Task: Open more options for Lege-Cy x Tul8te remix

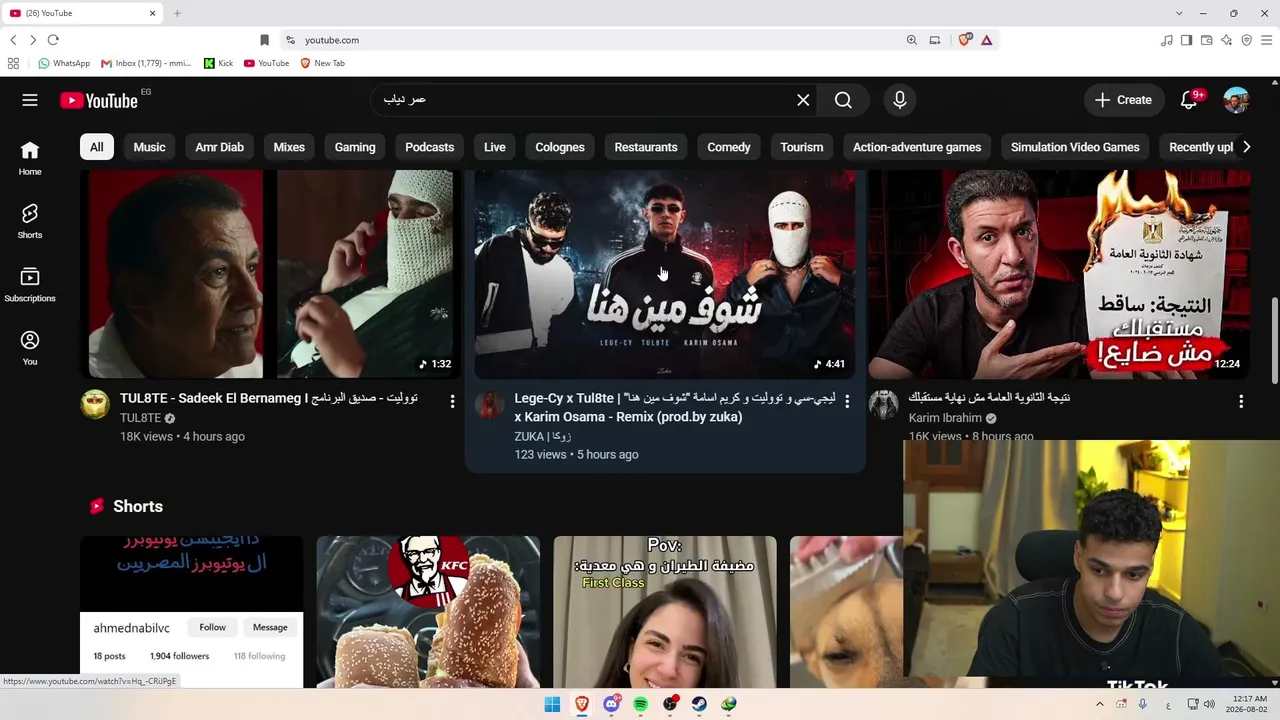Action: (x=847, y=401)
